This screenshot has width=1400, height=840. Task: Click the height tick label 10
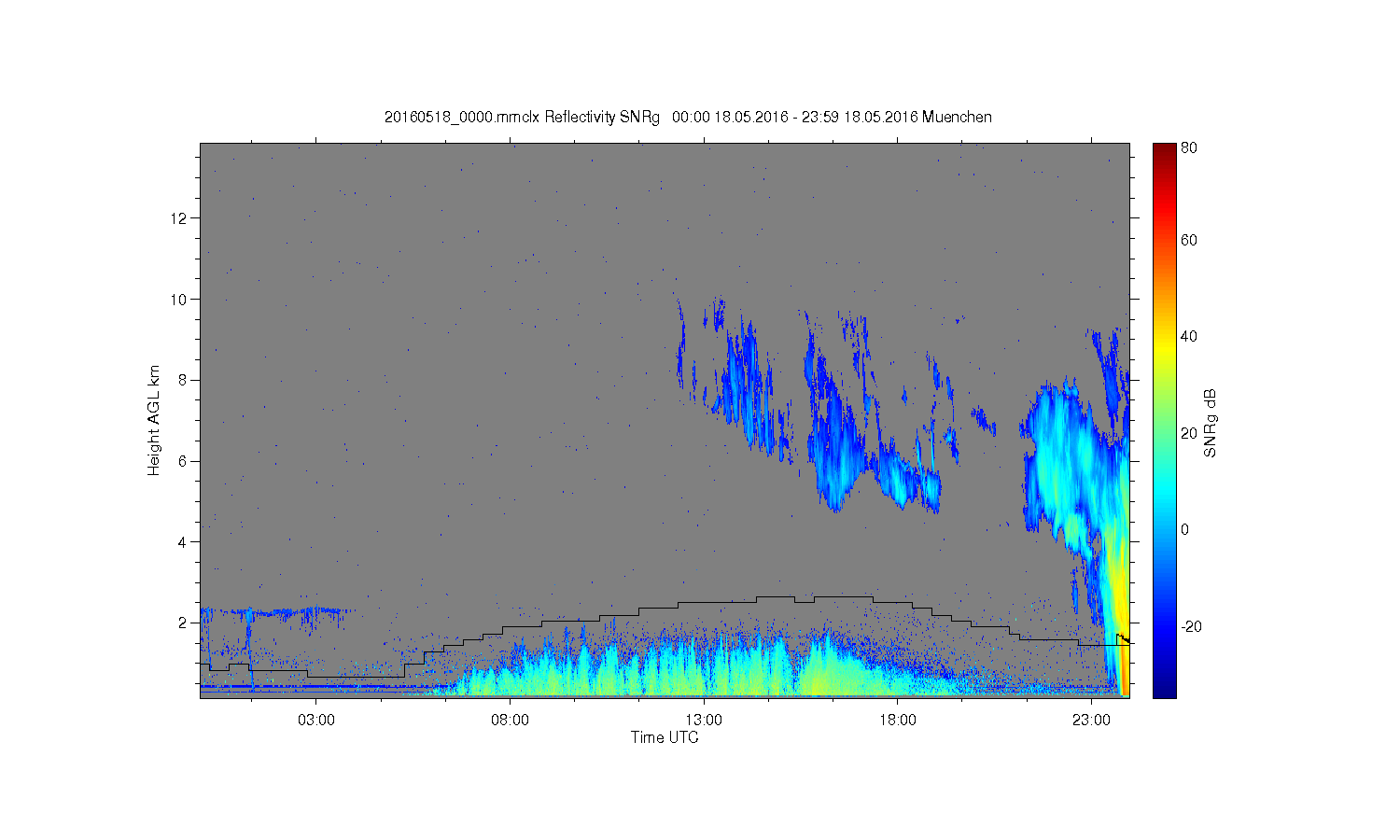pos(181,299)
